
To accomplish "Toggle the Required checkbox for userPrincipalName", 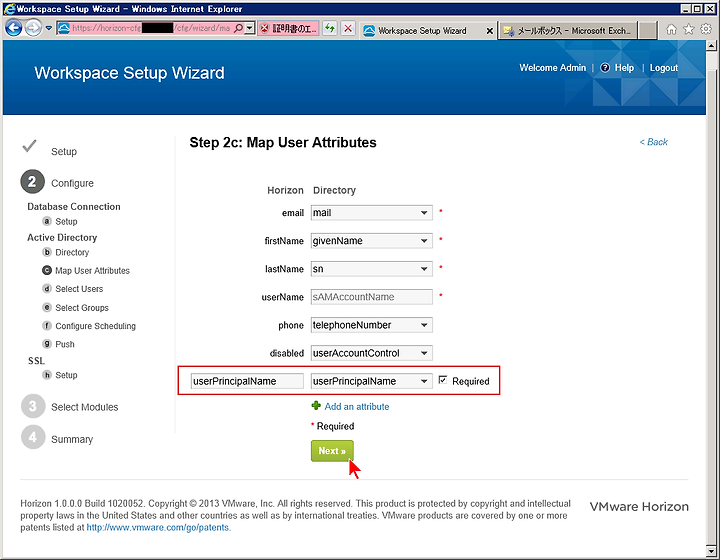I will pyautogui.click(x=443, y=380).
